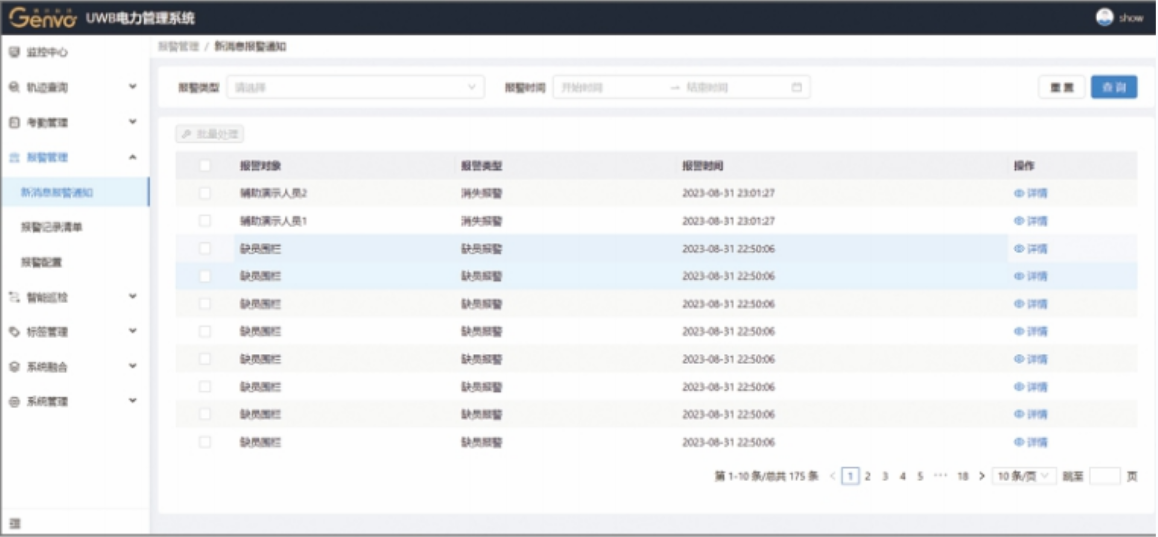Click the cell text 辅助演示人员2
This screenshot has height=537, width=1158.
click(273, 194)
